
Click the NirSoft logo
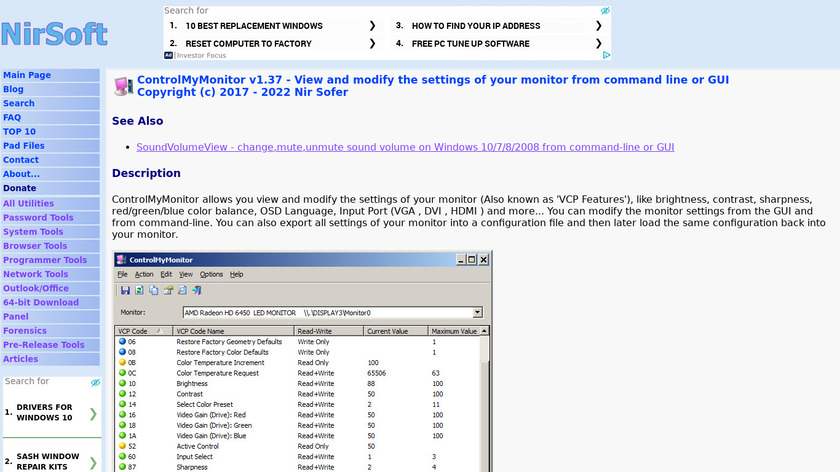[54, 34]
